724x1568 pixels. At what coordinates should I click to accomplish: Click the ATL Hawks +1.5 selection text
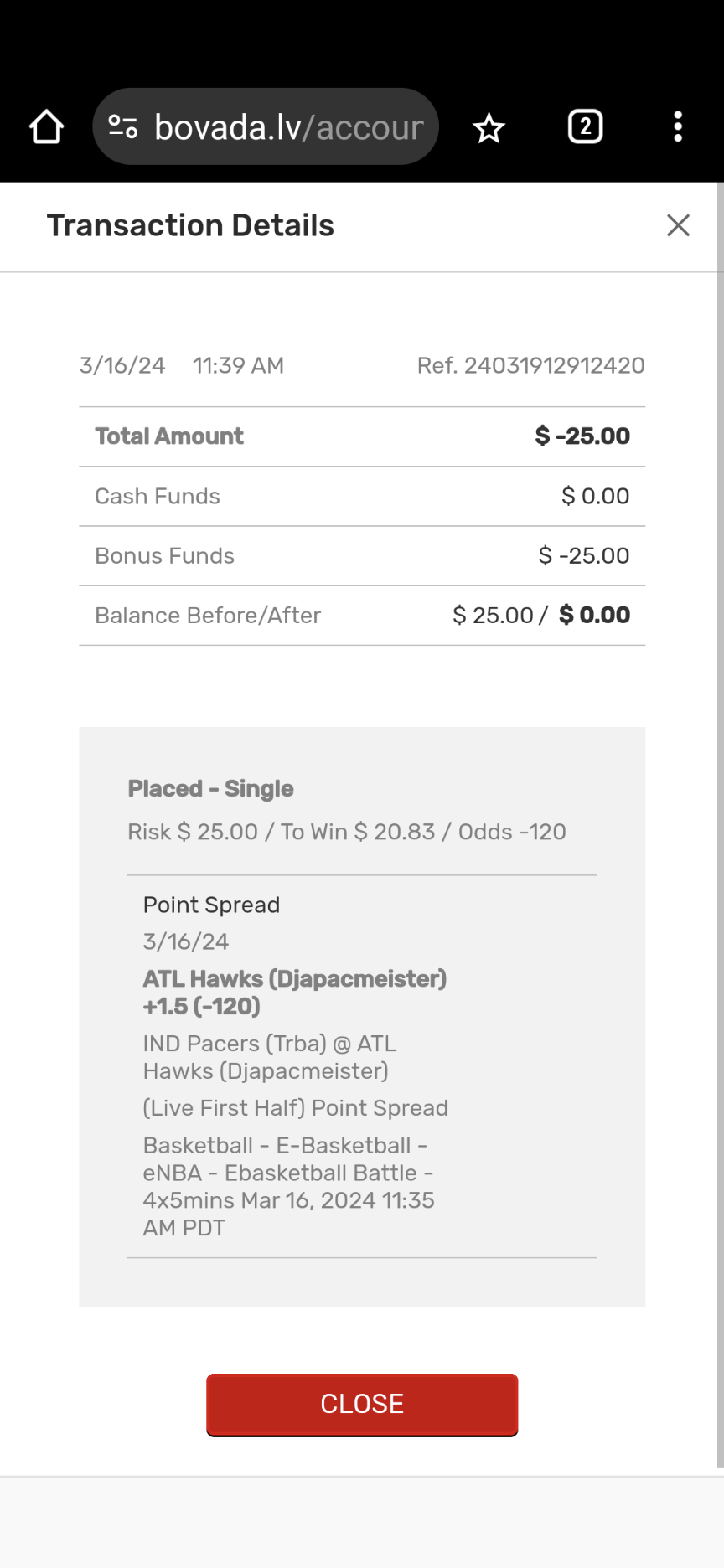tap(294, 993)
